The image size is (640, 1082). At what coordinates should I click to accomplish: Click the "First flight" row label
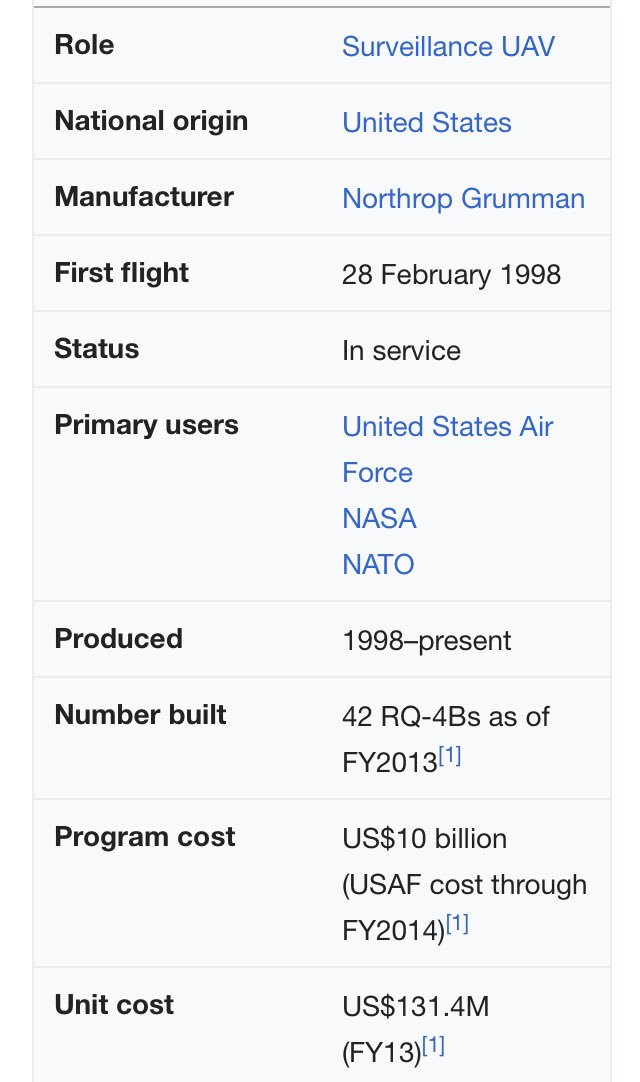(x=121, y=272)
